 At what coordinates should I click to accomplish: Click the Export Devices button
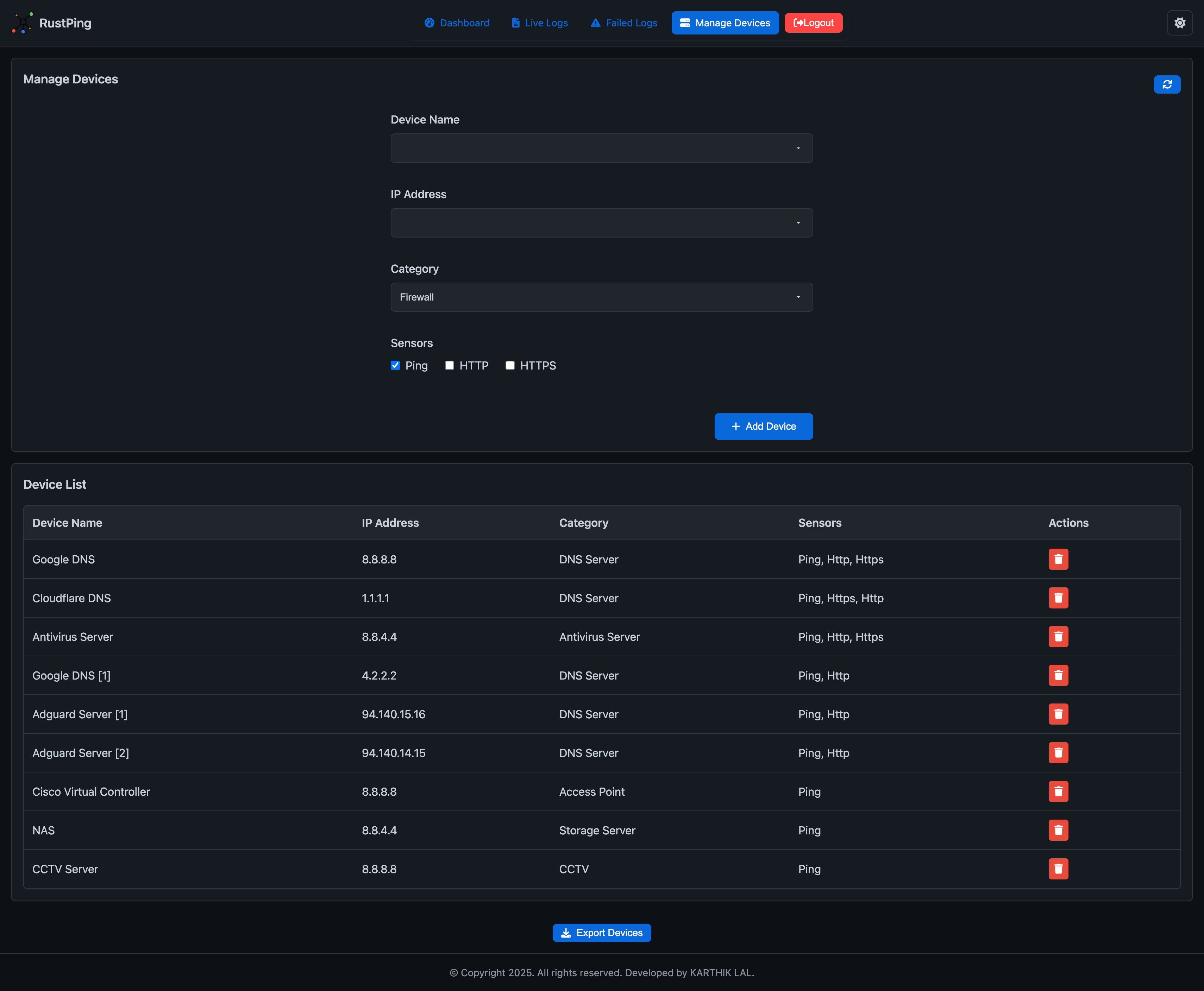[601, 933]
